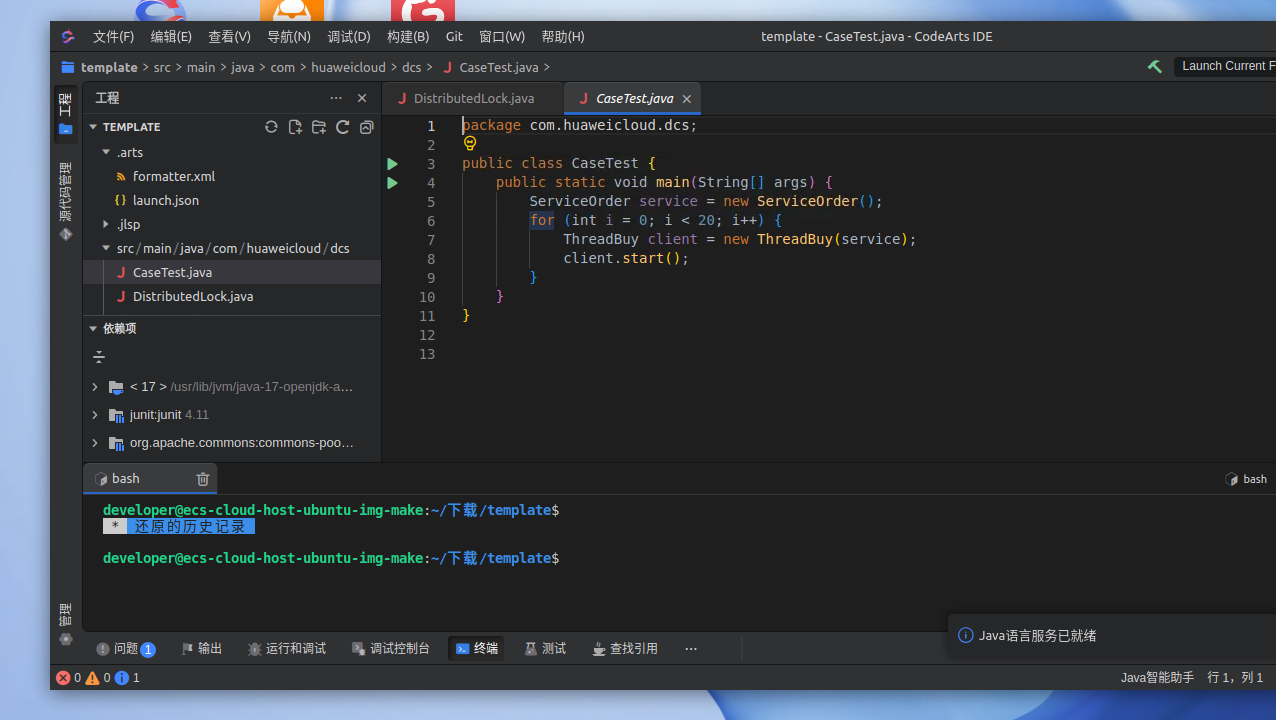
Task: Switch to the DistributedLock.java tab
Action: click(x=473, y=98)
